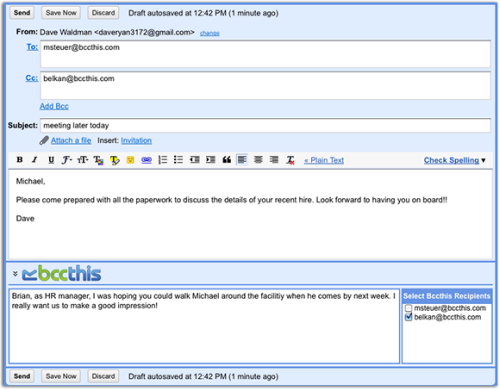500x389 pixels.
Task: Click the 'Dave' signature line
Action: [25, 219]
